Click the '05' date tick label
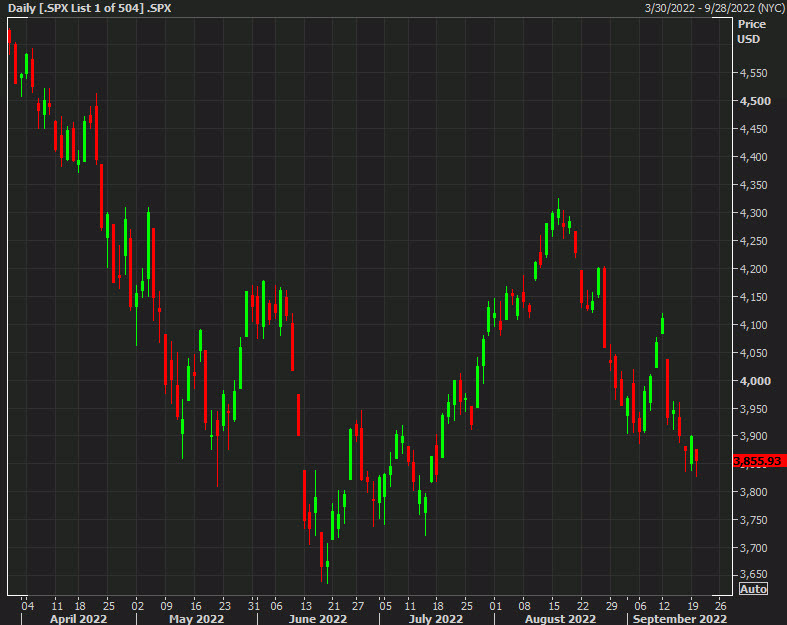787x625 pixels. coord(385,606)
